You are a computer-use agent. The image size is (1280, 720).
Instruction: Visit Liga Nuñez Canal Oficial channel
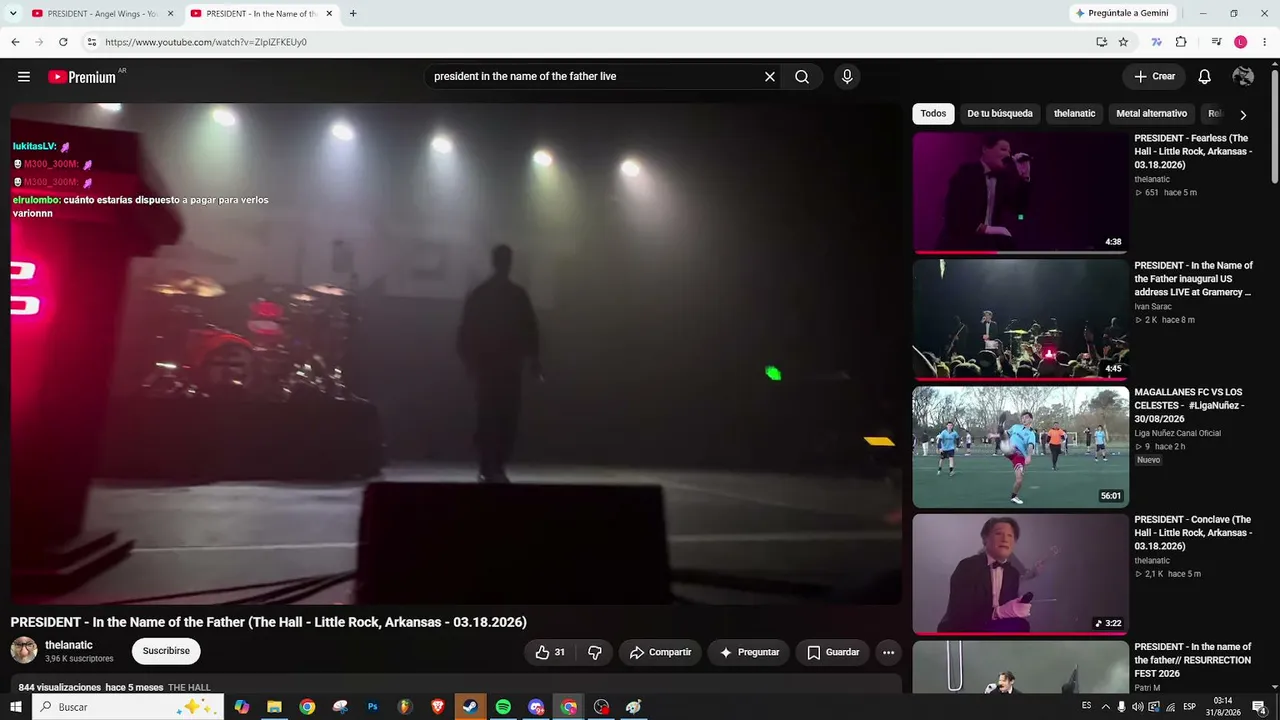[x=1177, y=433]
